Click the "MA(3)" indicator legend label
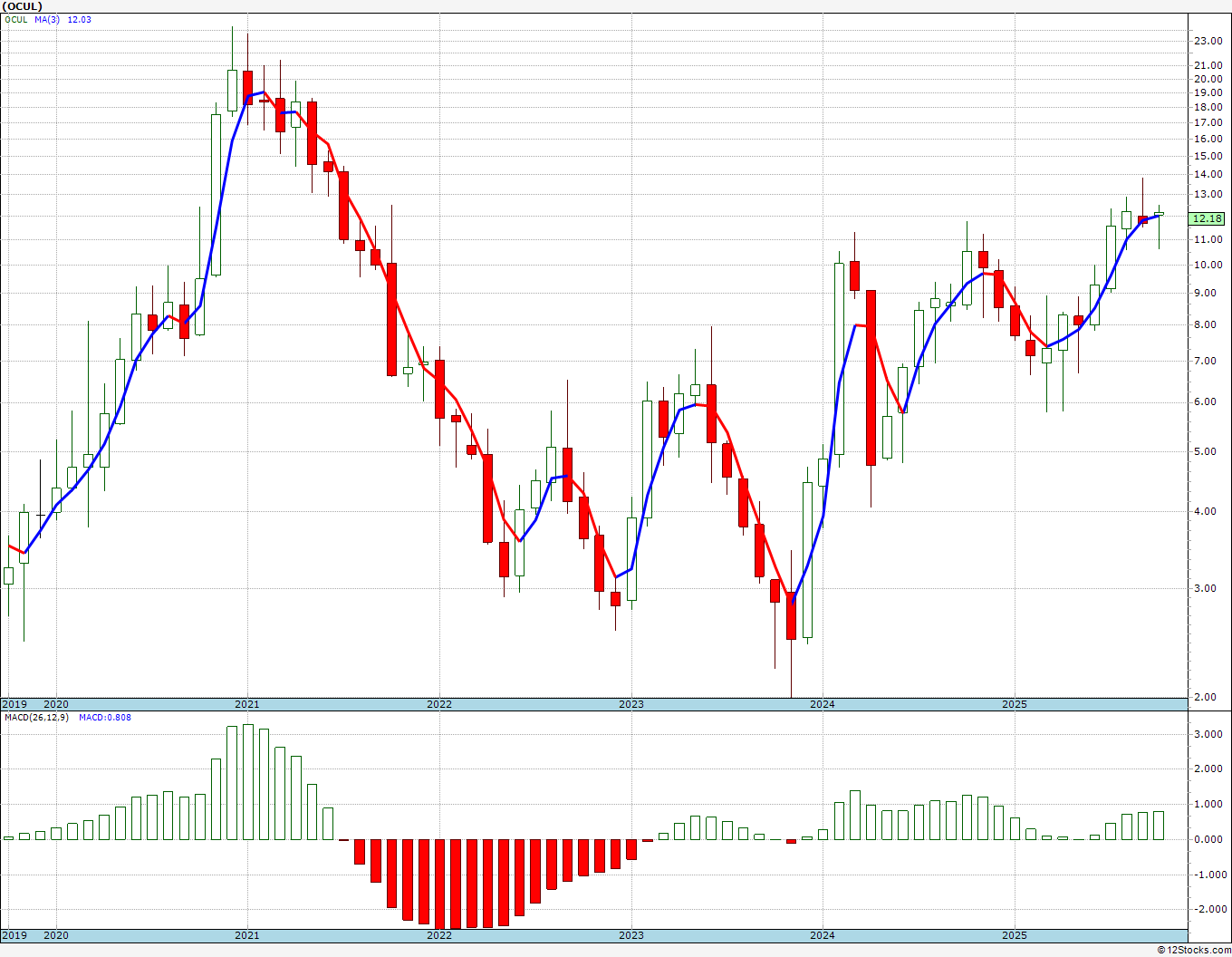This screenshot has height=957, width=1232. pyautogui.click(x=47, y=19)
